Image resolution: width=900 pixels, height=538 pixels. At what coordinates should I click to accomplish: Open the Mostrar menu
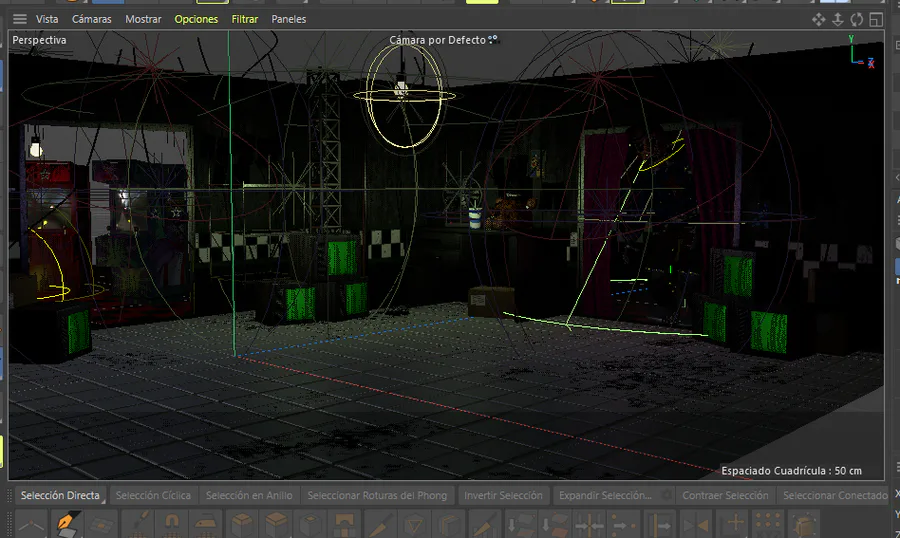point(143,19)
